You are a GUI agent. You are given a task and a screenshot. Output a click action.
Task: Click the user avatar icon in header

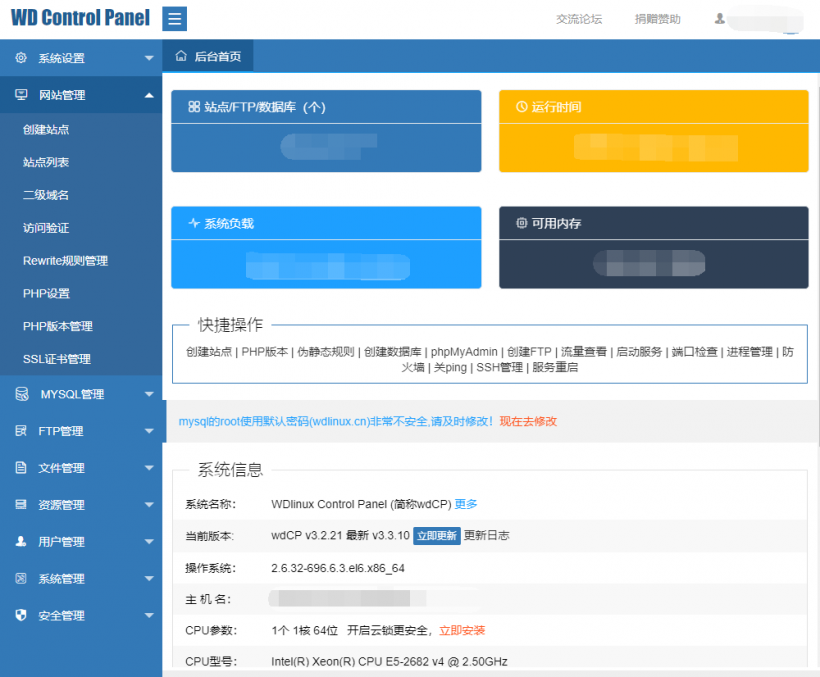[720, 19]
